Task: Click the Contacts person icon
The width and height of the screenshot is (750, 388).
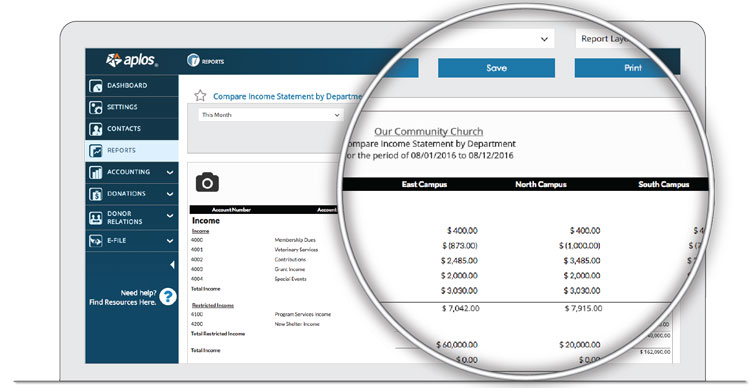Action: [96, 129]
